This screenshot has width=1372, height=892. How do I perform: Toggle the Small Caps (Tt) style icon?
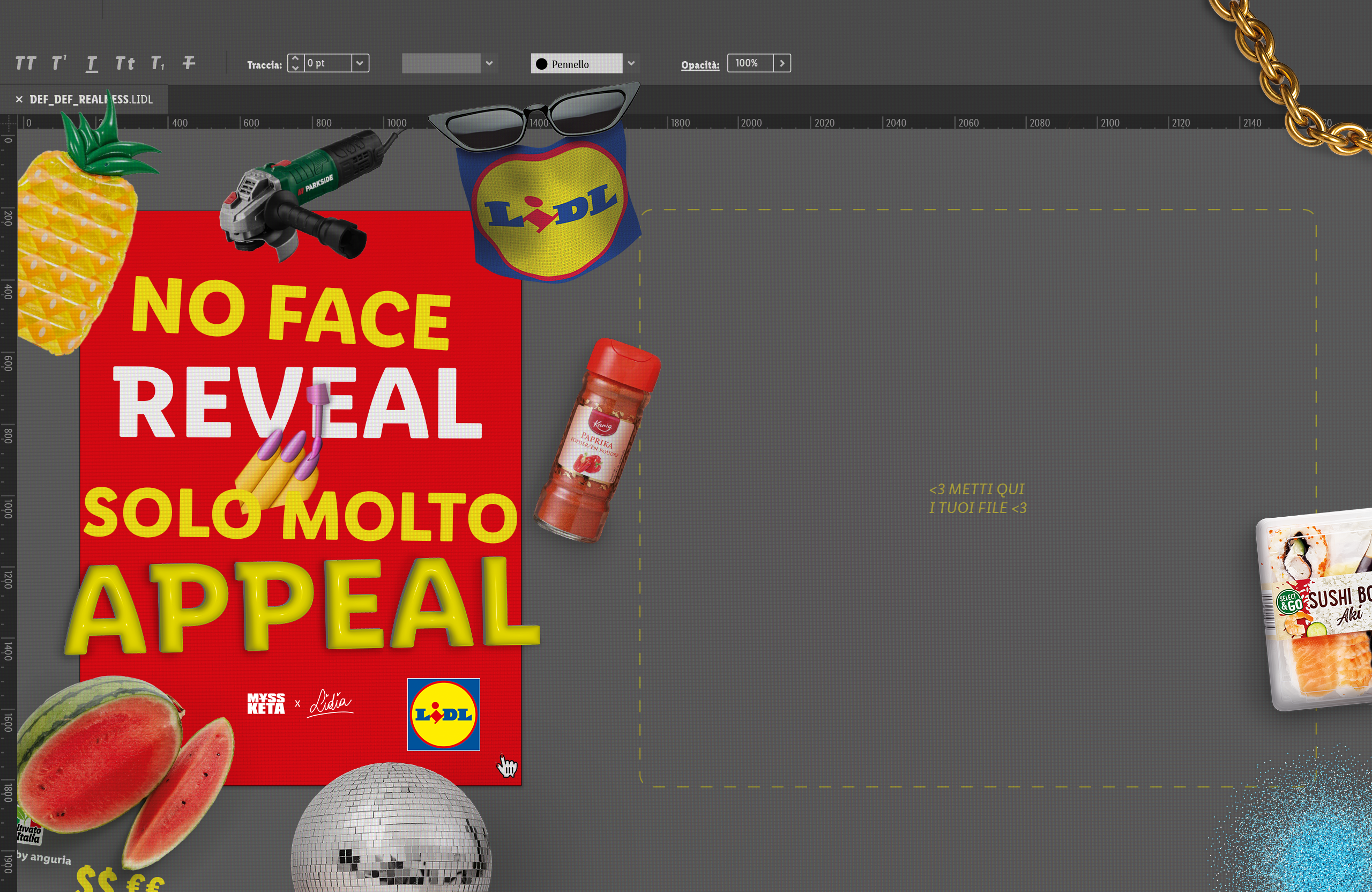124,63
